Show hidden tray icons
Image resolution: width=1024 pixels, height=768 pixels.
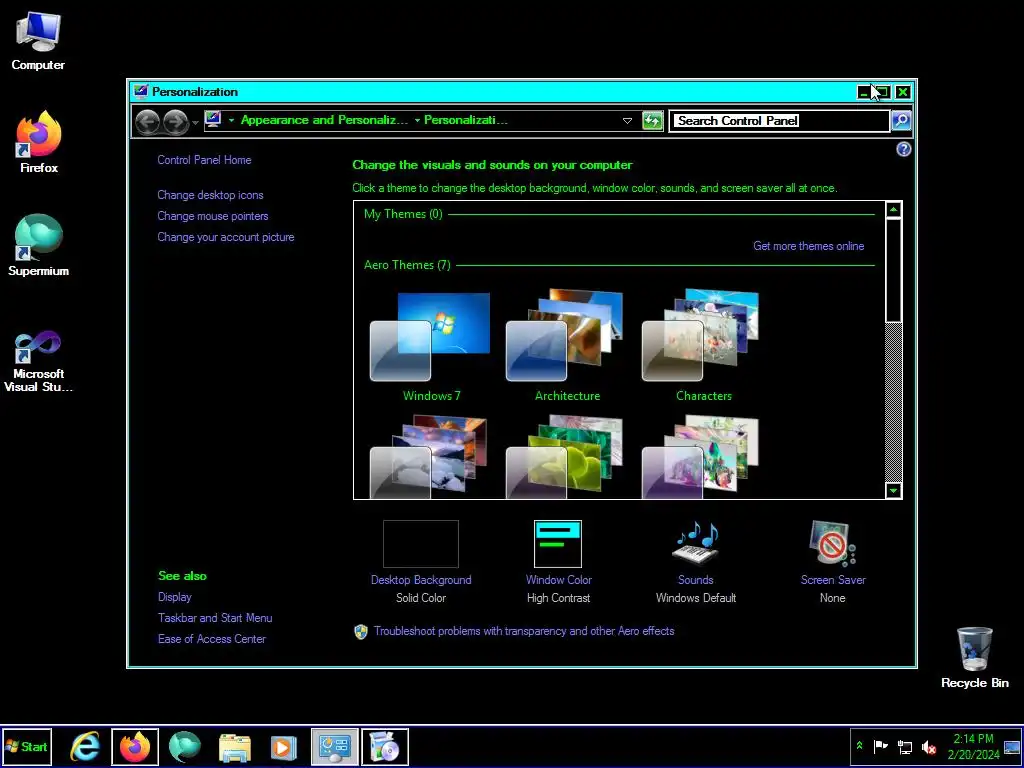[859, 746]
